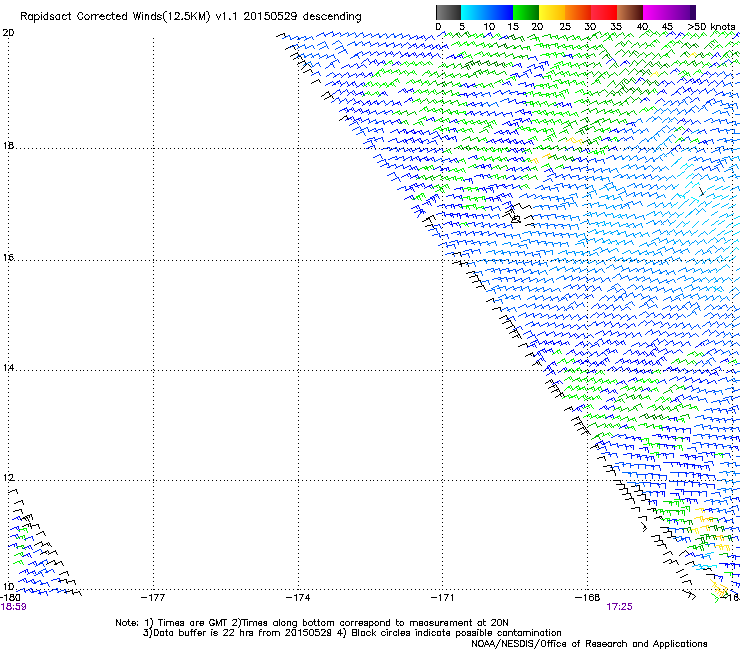Click the longitude label '-180'
Viewport: 740px width, 650px height.
10,598
